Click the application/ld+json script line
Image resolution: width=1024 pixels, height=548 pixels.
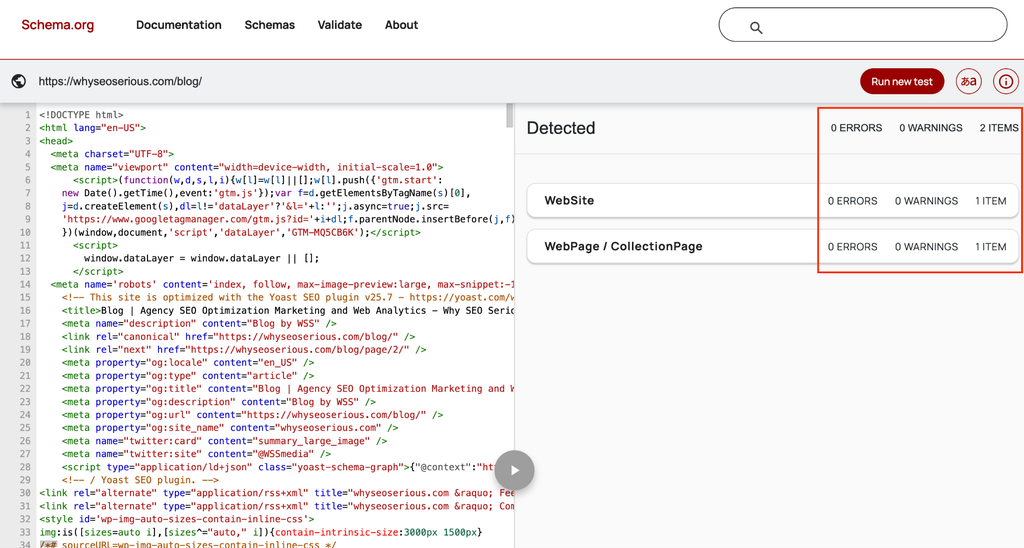tap(279, 467)
